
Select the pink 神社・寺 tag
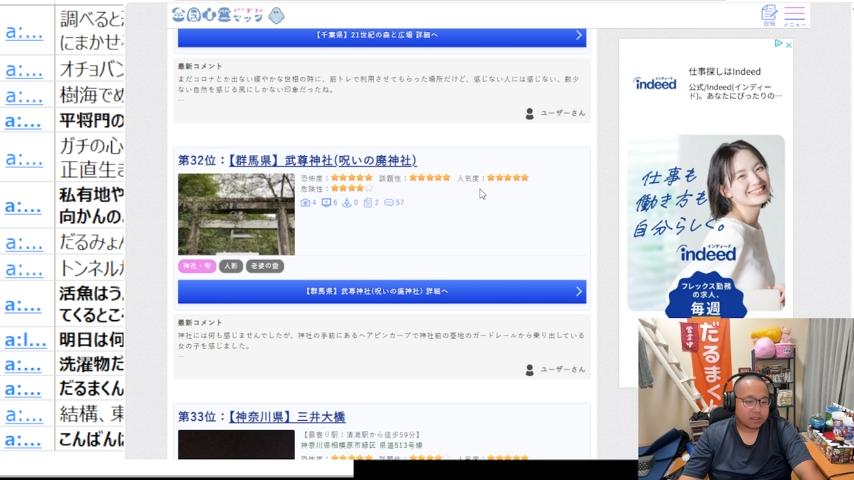(197, 266)
